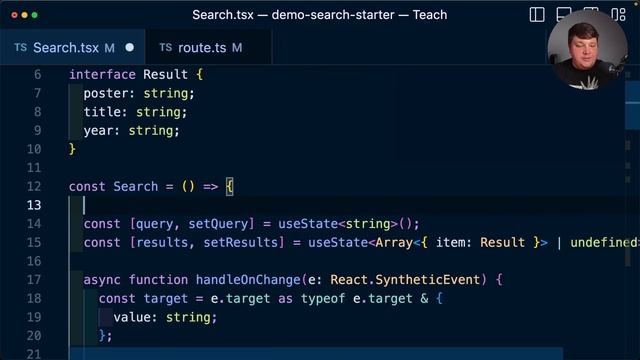Click the presenter webcam thumbnail
This screenshot has height=360, width=640.
[x=587, y=50]
